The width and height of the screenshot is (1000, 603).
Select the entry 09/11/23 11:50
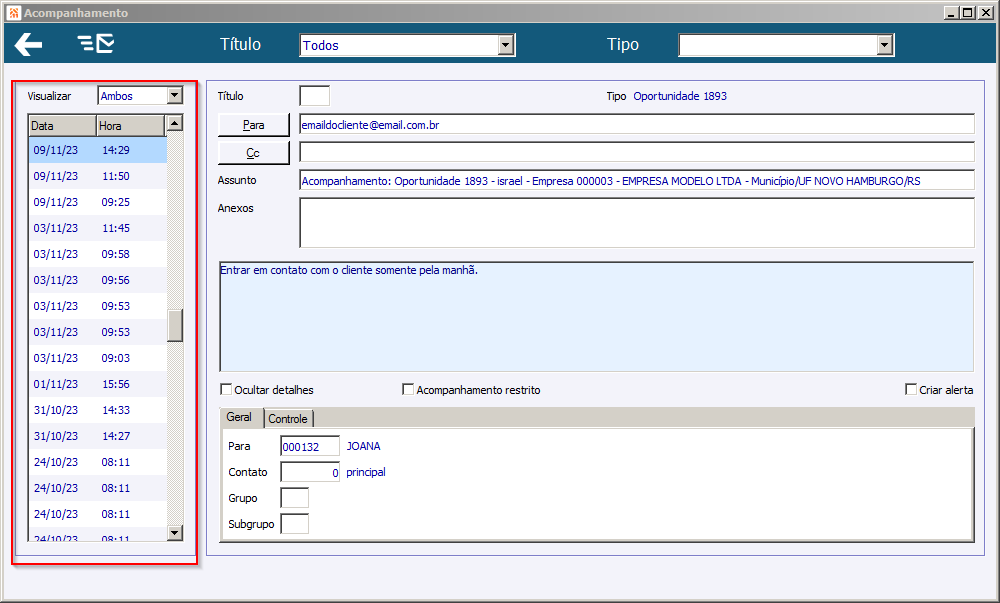click(98, 177)
